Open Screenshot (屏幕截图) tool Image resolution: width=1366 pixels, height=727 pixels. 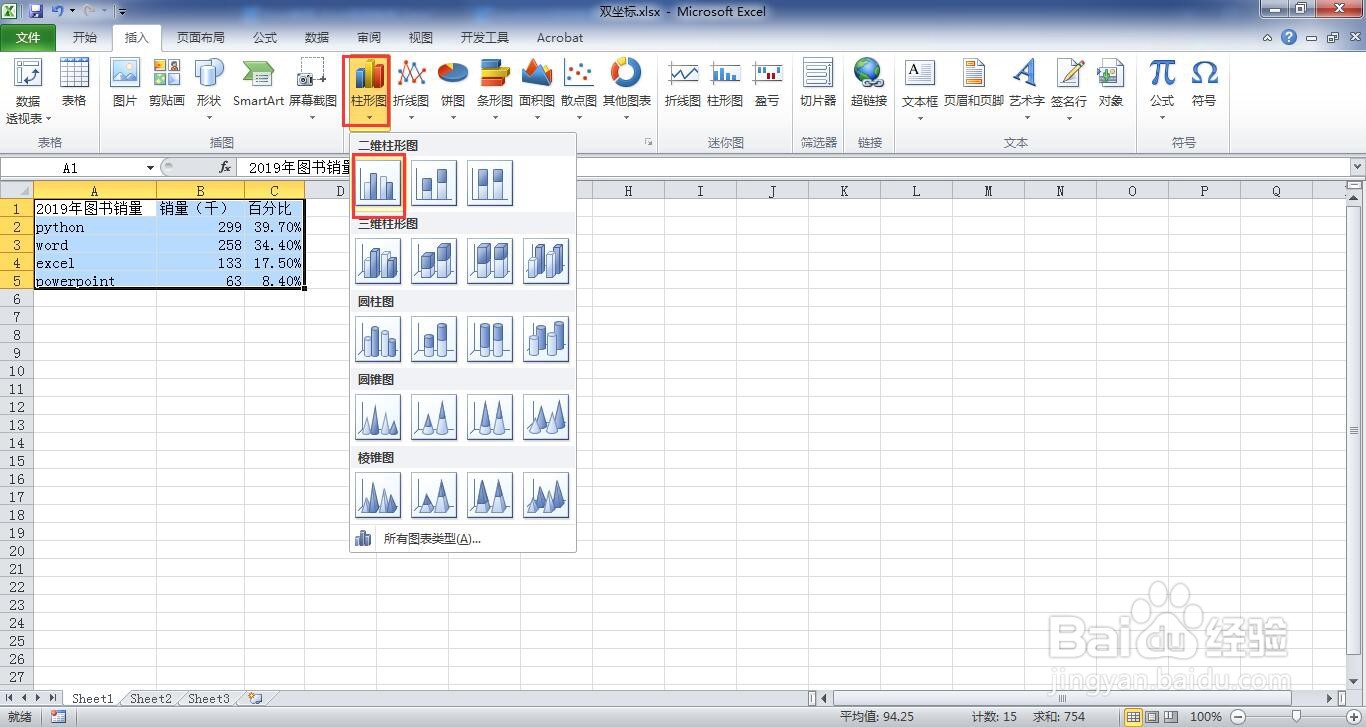[312, 91]
